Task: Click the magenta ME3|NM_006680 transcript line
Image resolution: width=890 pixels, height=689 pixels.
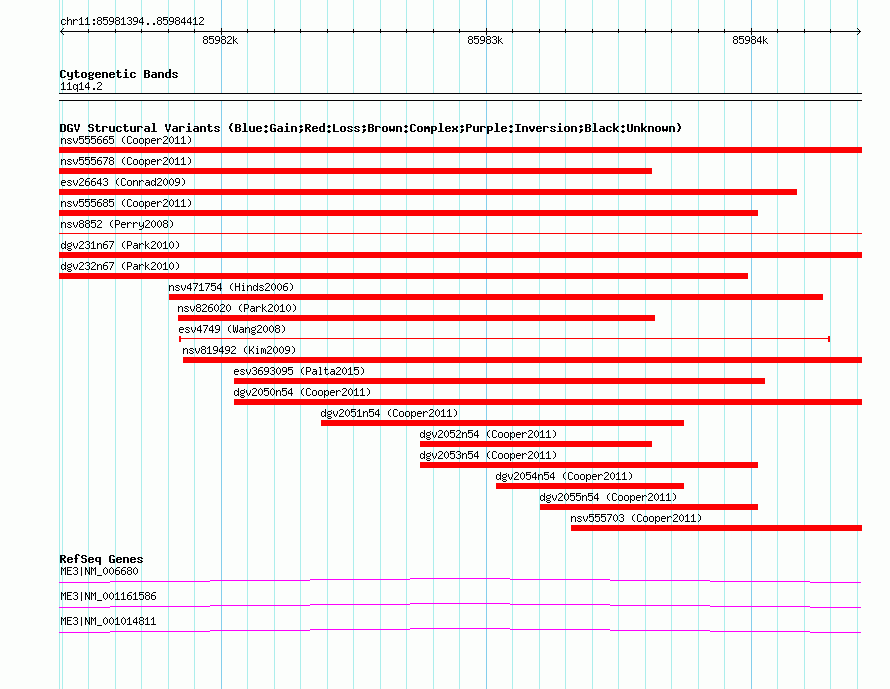Action: pos(460,580)
